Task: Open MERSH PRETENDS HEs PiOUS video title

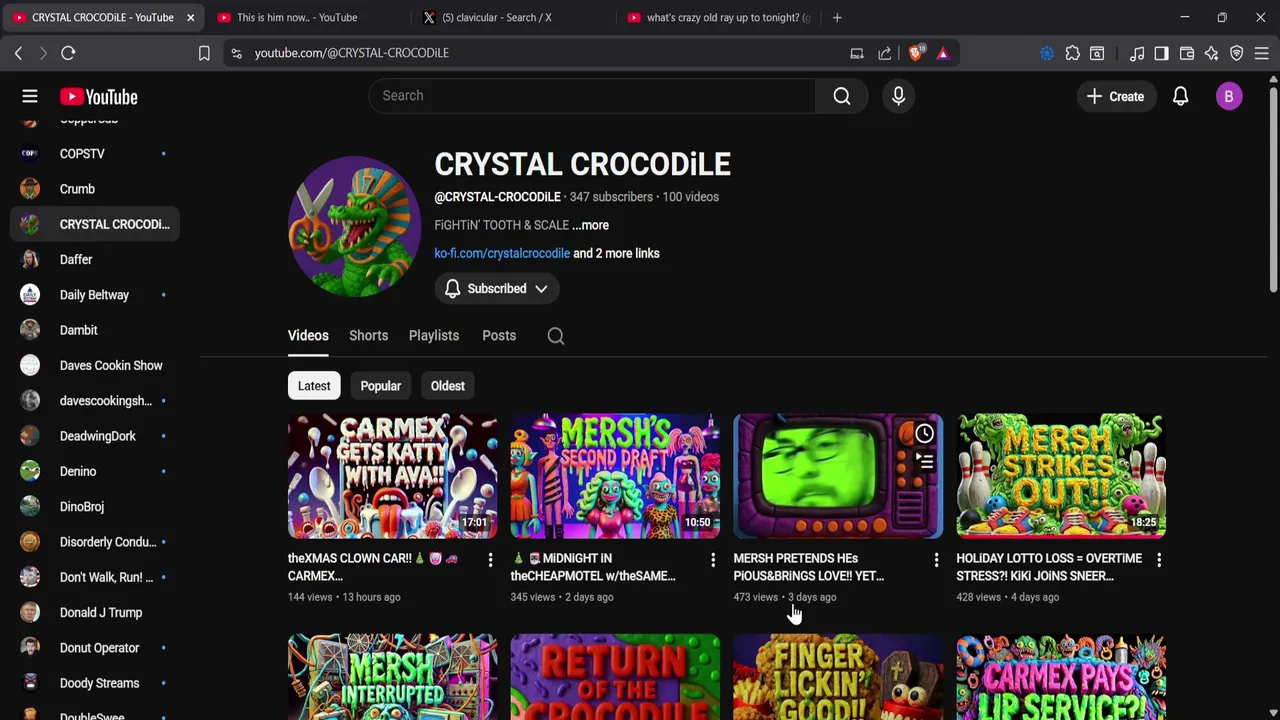Action: coord(808,567)
